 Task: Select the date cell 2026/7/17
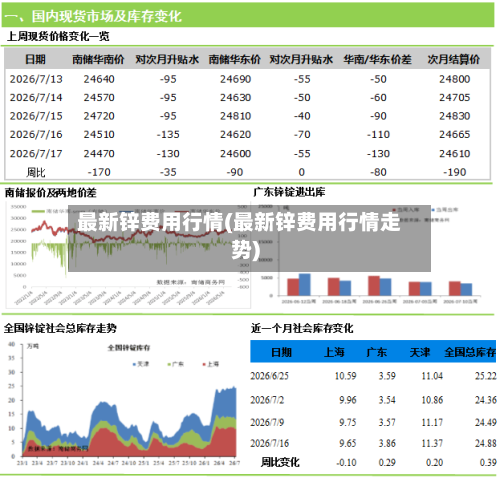[36, 153]
